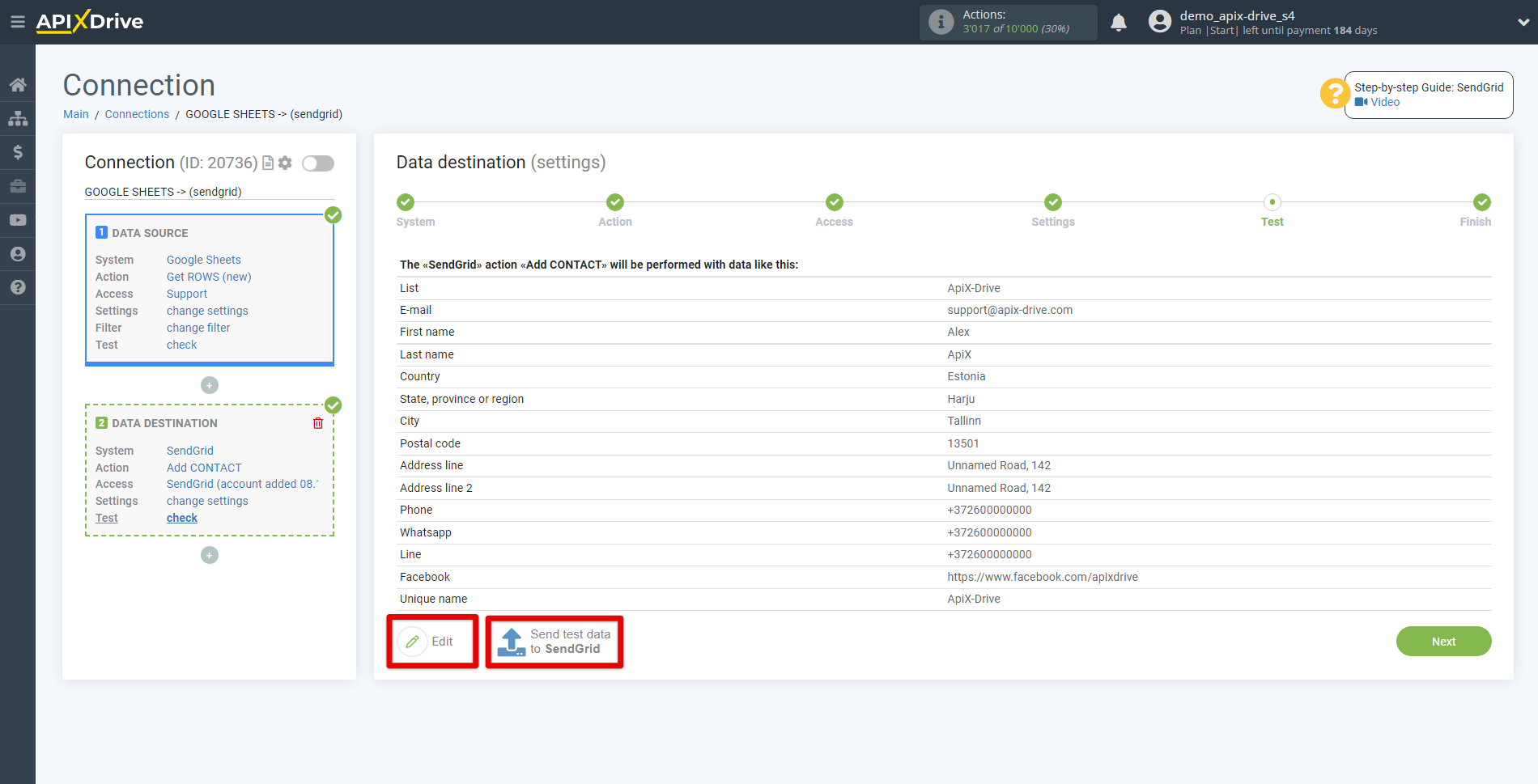Click the yellow question mark guide icon

point(1334,93)
